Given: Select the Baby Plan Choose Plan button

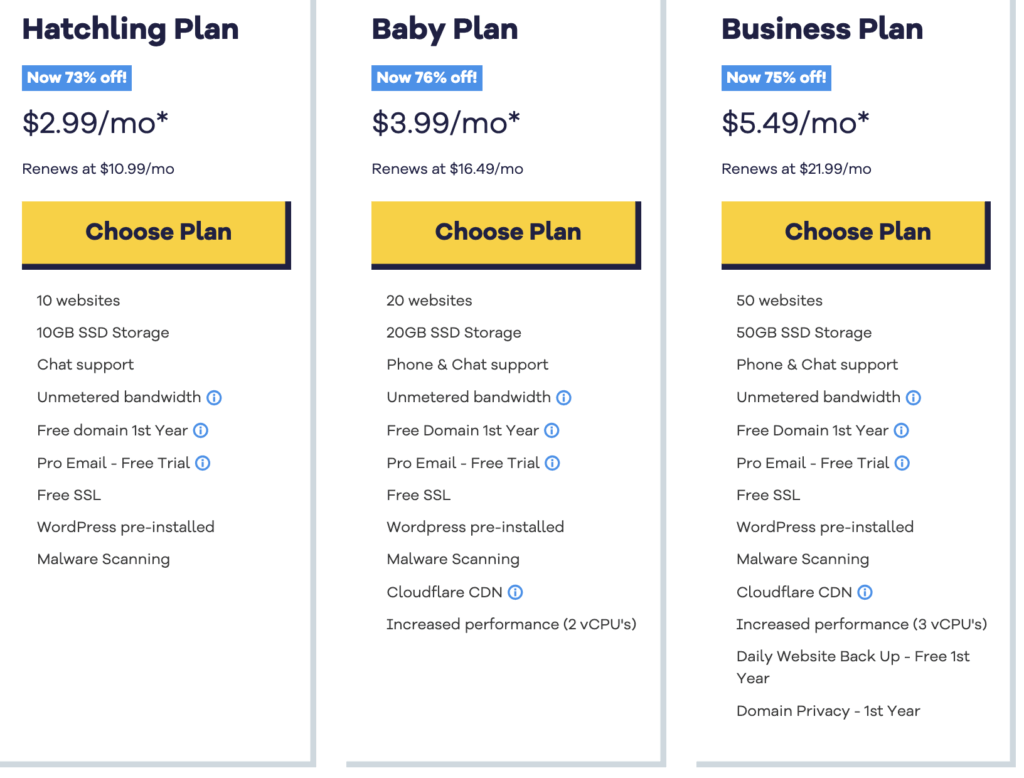Looking at the screenshot, I should [x=507, y=231].
